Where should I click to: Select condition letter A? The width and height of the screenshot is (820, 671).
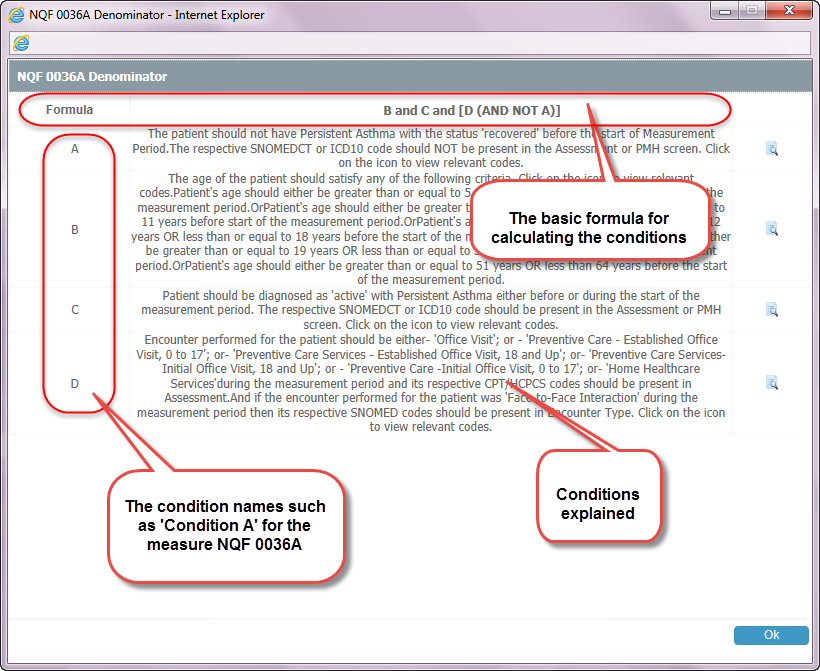75,149
